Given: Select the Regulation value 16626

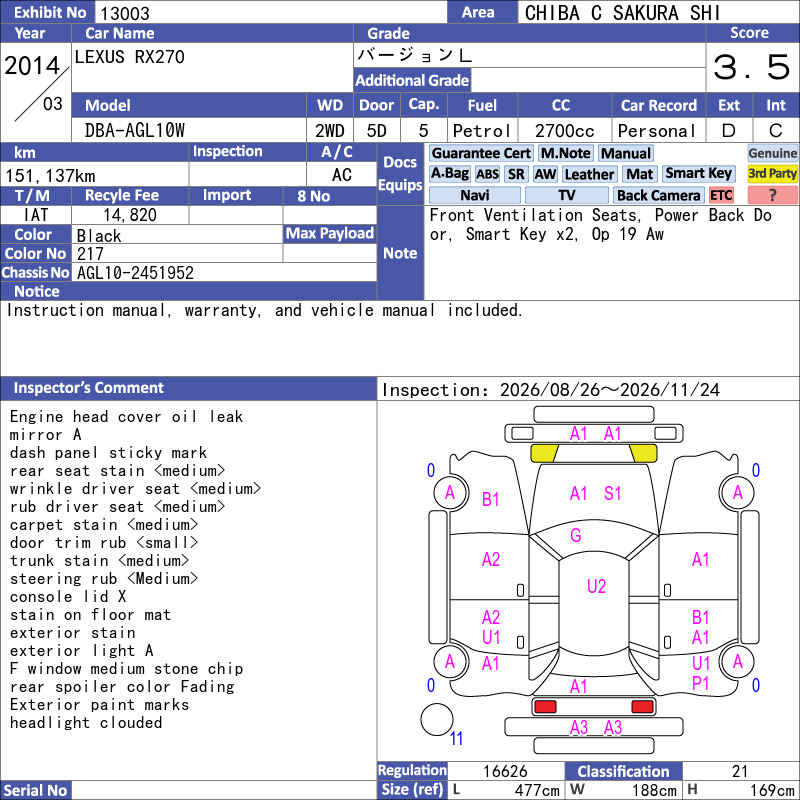Looking at the screenshot, I should (x=505, y=771).
